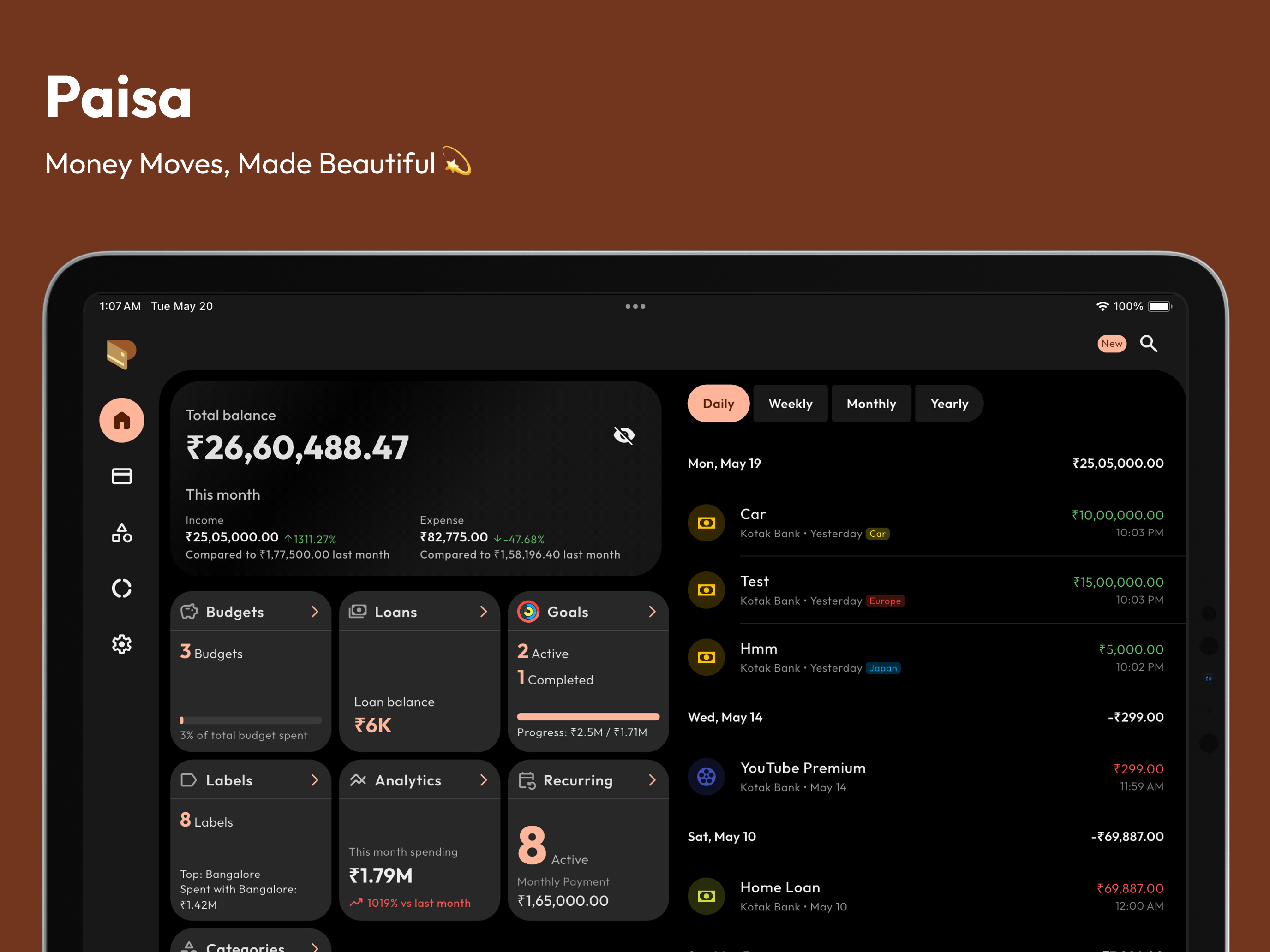Expand Categories with its chevron
The height and width of the screenshot is (952, 1270).
click(315, 947)
